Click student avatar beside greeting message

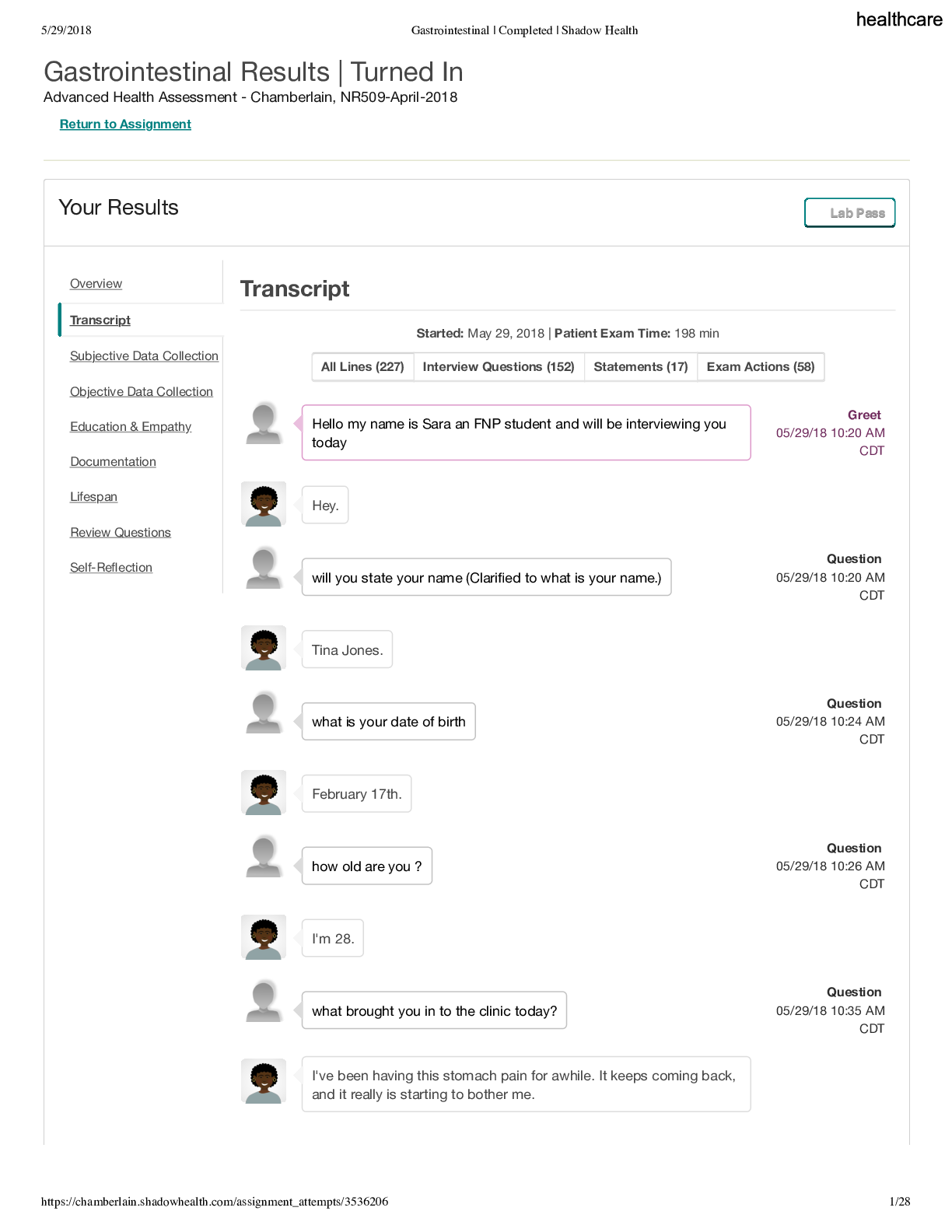click(x=264, y=423)
